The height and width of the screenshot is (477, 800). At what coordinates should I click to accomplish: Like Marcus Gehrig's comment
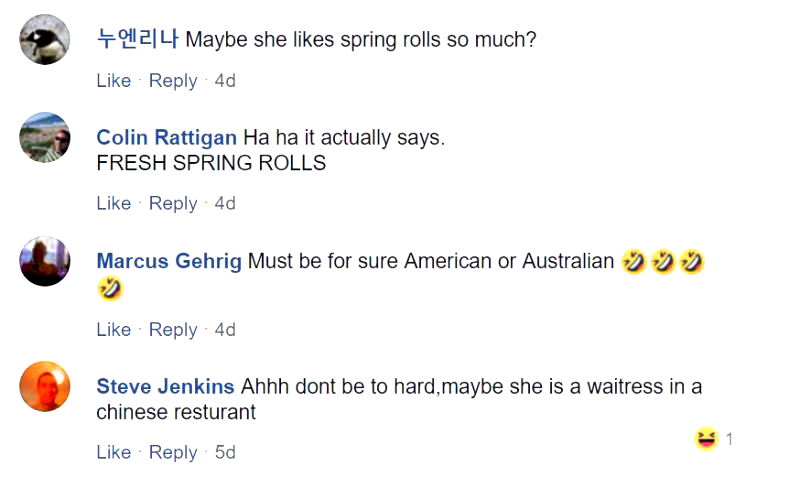point(113,329)
